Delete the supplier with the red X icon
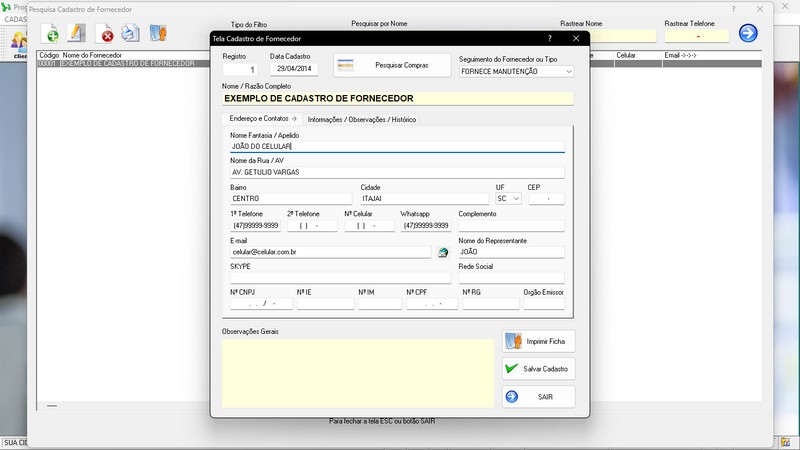The width and height of the screenshot is (800, 450). (105, 34)
